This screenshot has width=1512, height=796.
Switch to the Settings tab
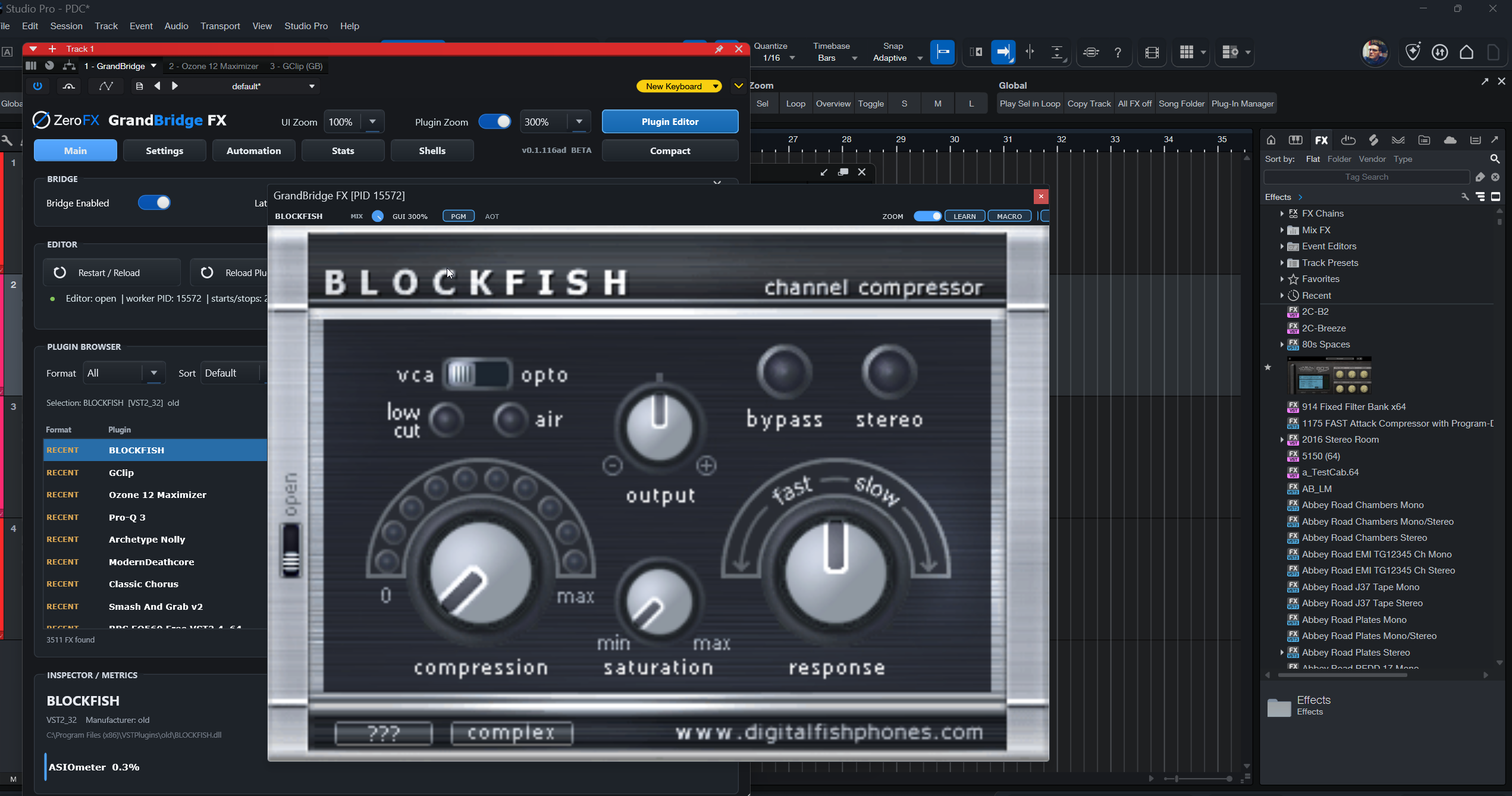pos(164,151)
